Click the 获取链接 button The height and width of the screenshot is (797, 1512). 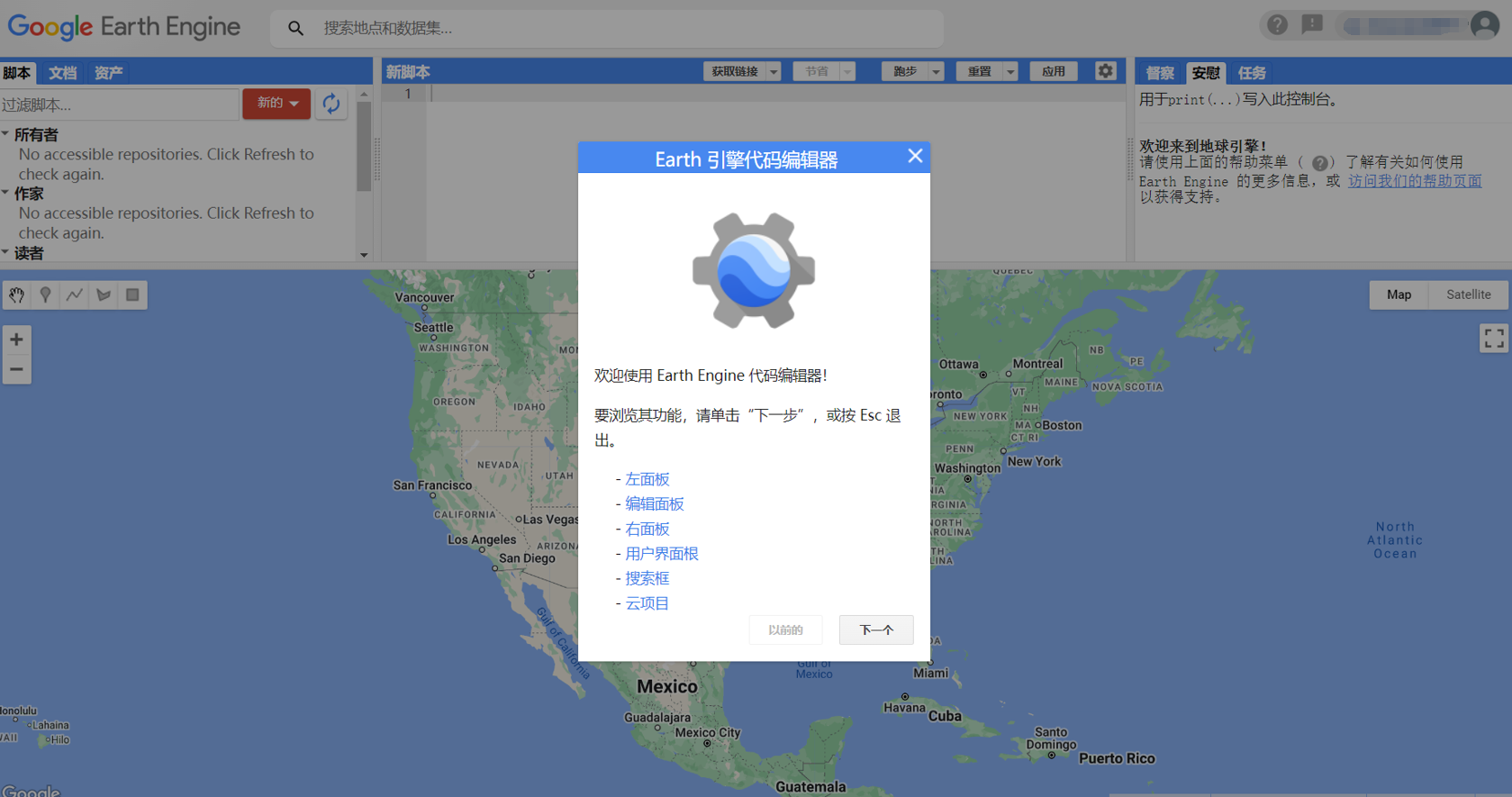tap(735, 71)
